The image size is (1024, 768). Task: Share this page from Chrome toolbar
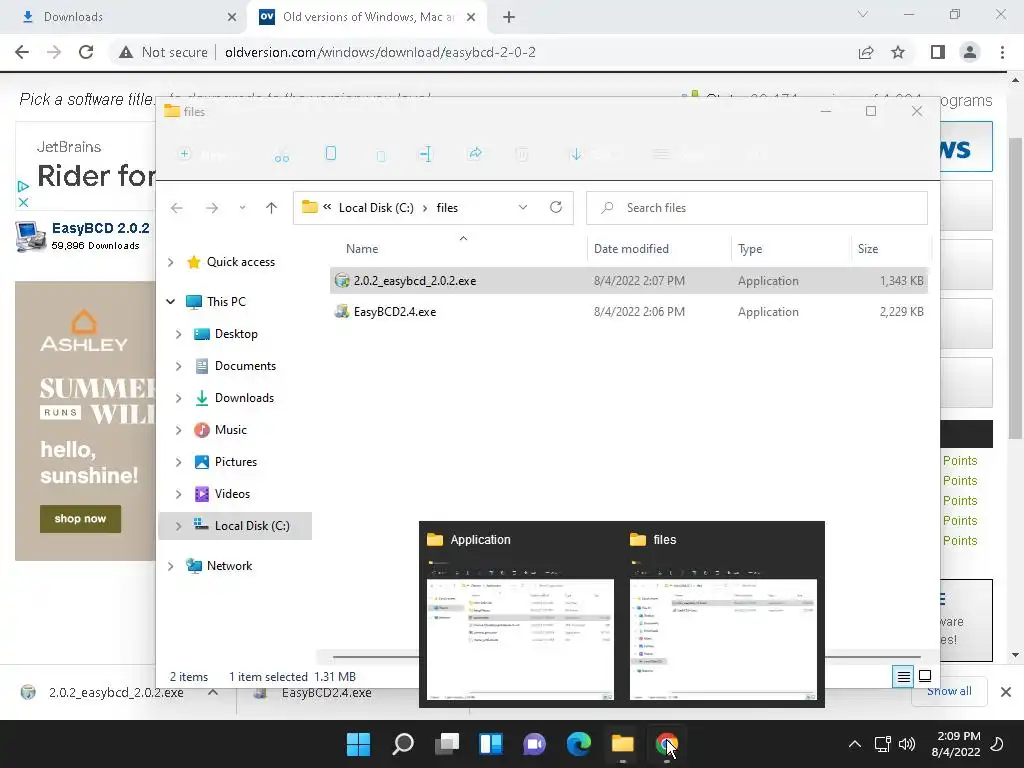[866, 52]
